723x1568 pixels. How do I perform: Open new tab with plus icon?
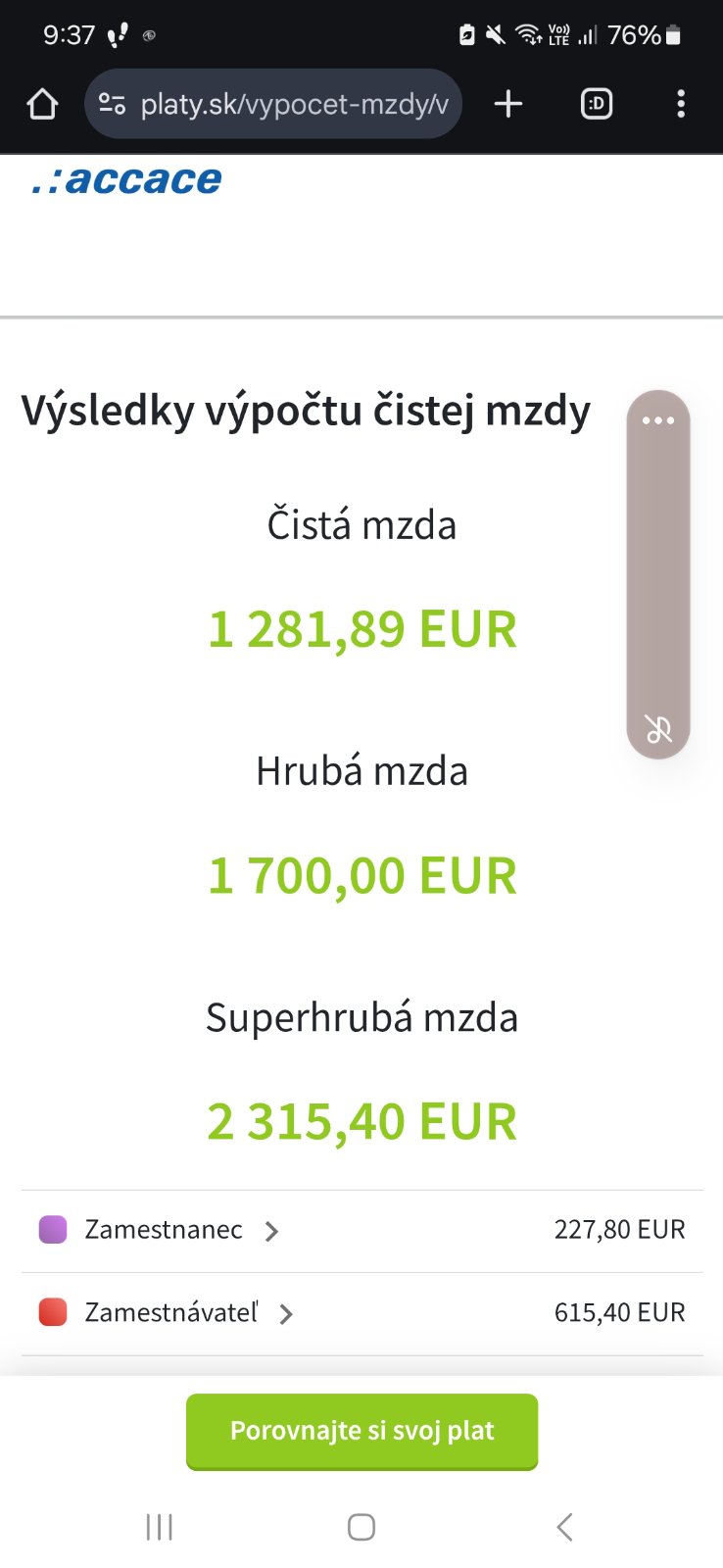[x=508, y=104]
